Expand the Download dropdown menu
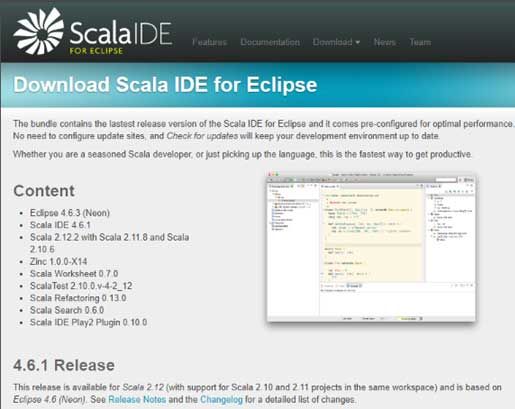Viewport: 515px width, 409px height. [x=336, y=42]
